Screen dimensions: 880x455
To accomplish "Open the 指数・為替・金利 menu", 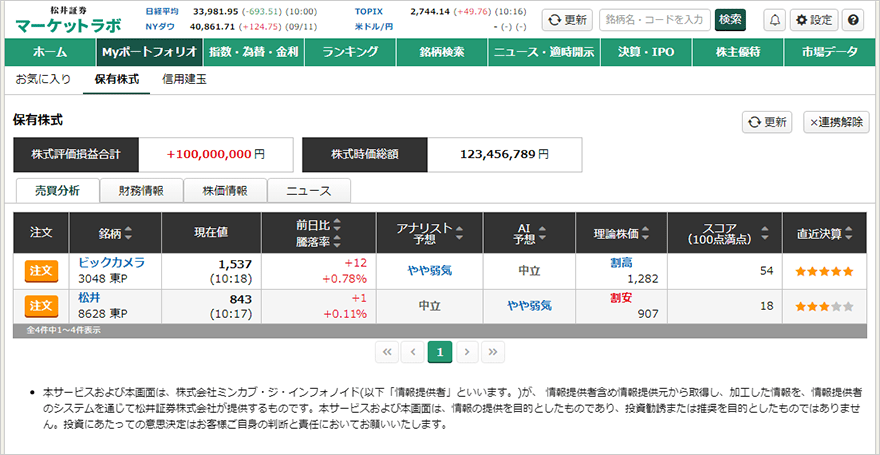I will [x=256, y=52].
